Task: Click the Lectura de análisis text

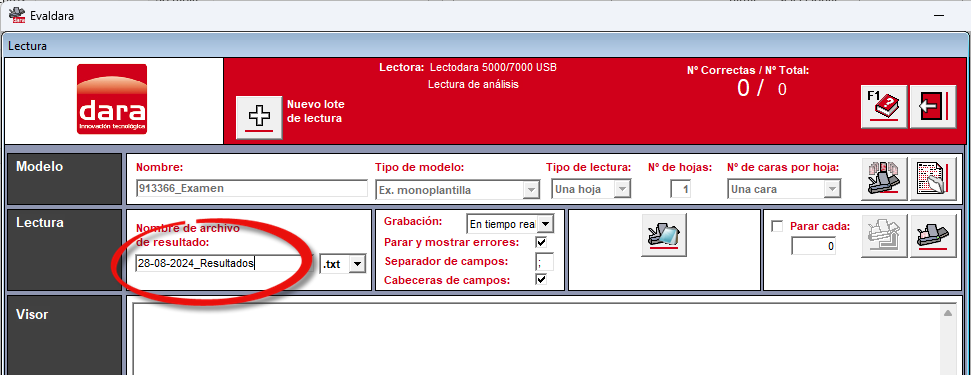Action: (x=473, y=84)
